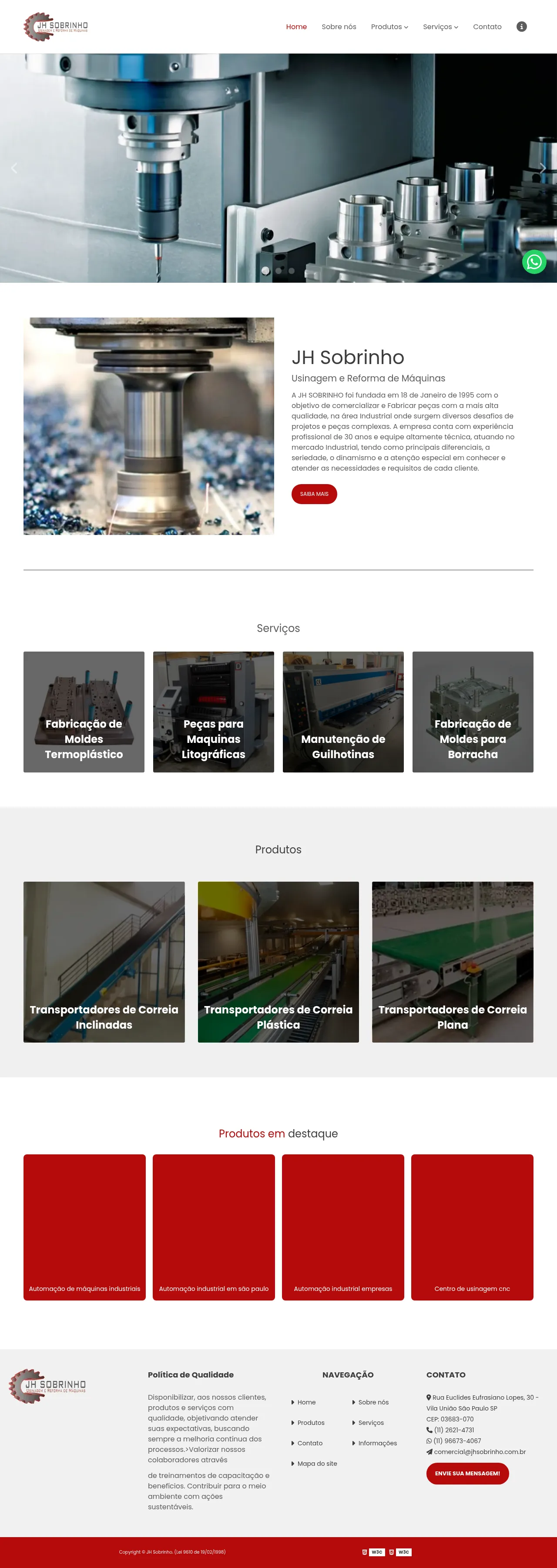Open the Sobre nós menu item
557x1568 pixels.
pyautogui.click(x=339, y=27)
